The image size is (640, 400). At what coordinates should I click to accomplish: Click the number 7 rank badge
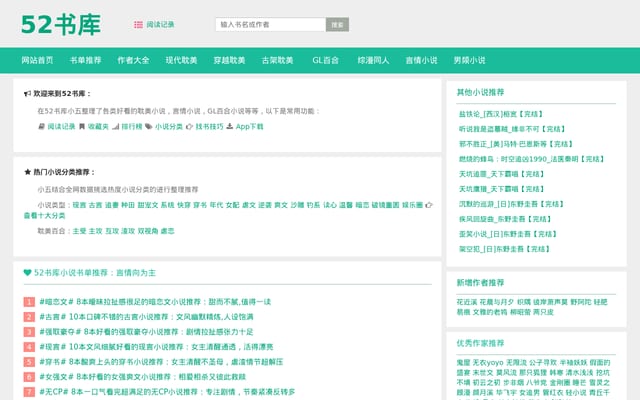(29, 392)
